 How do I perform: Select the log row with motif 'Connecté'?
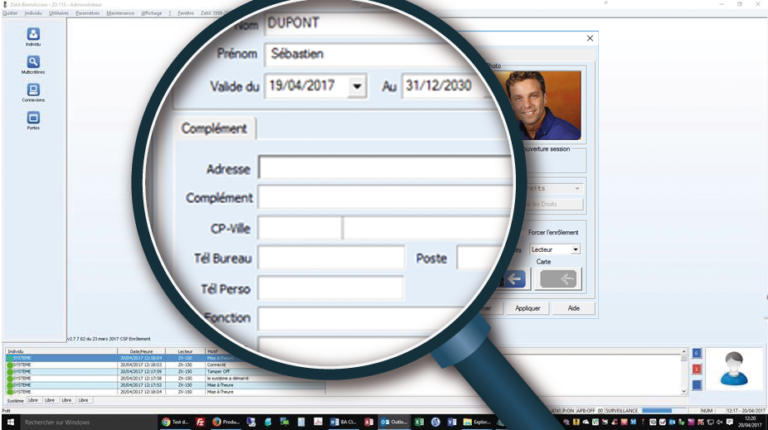[x=165, y=365]
